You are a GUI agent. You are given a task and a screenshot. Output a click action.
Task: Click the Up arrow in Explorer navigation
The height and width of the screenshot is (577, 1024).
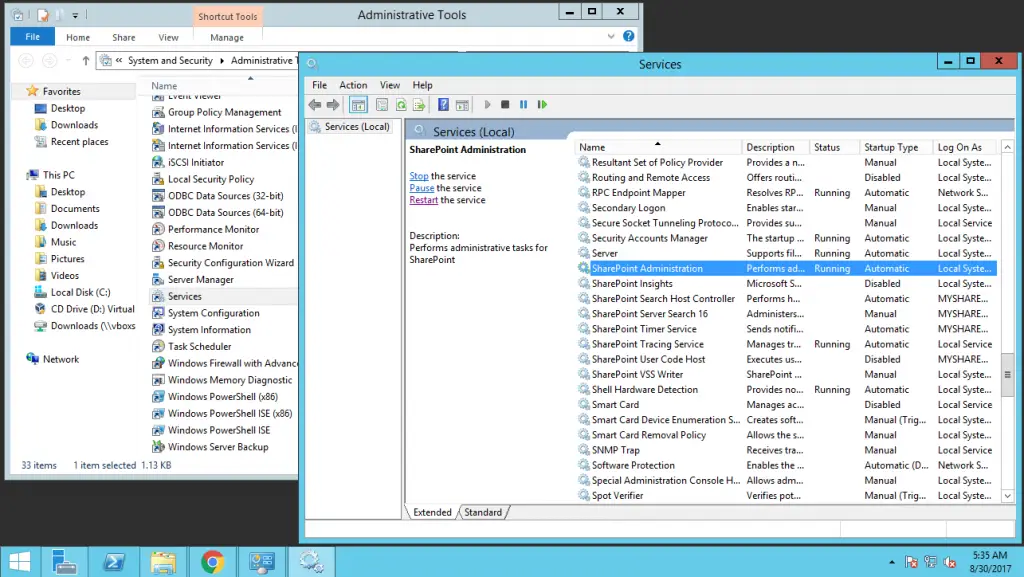tap(86, 61)
